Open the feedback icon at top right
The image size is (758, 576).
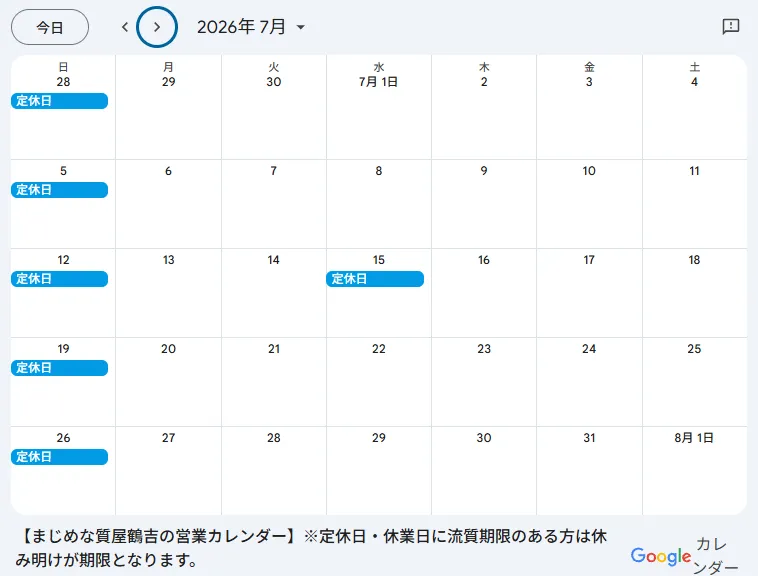730,26
